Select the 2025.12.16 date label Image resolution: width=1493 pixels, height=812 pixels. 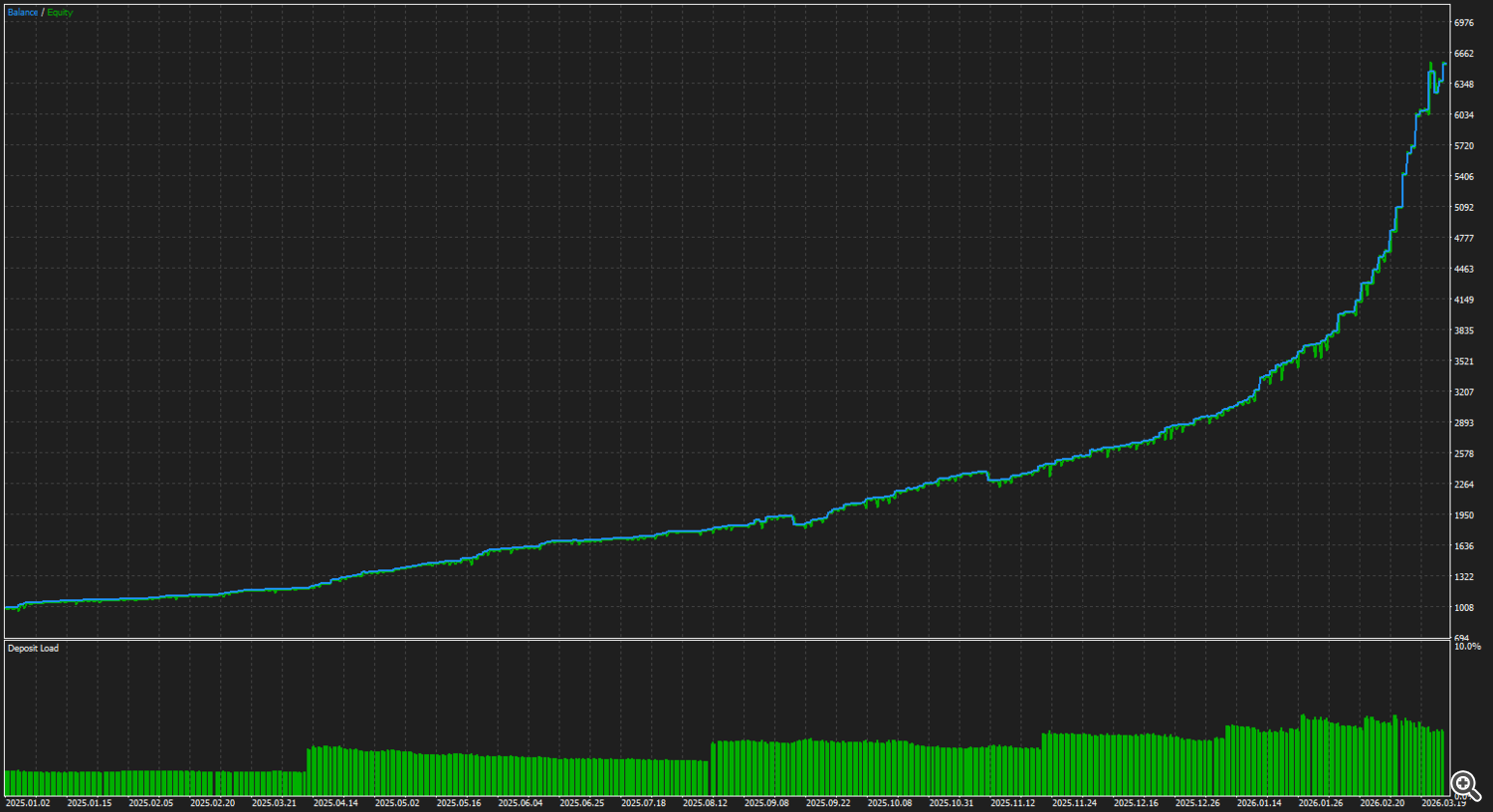(x=1137, y=803)
